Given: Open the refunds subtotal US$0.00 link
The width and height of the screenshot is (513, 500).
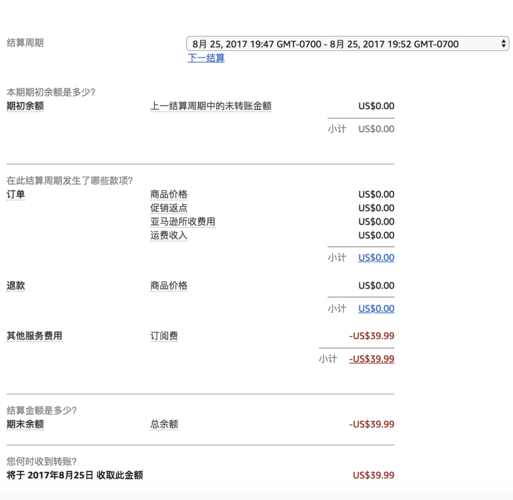Looking at the screenshot, I should (x=376, y=309).
